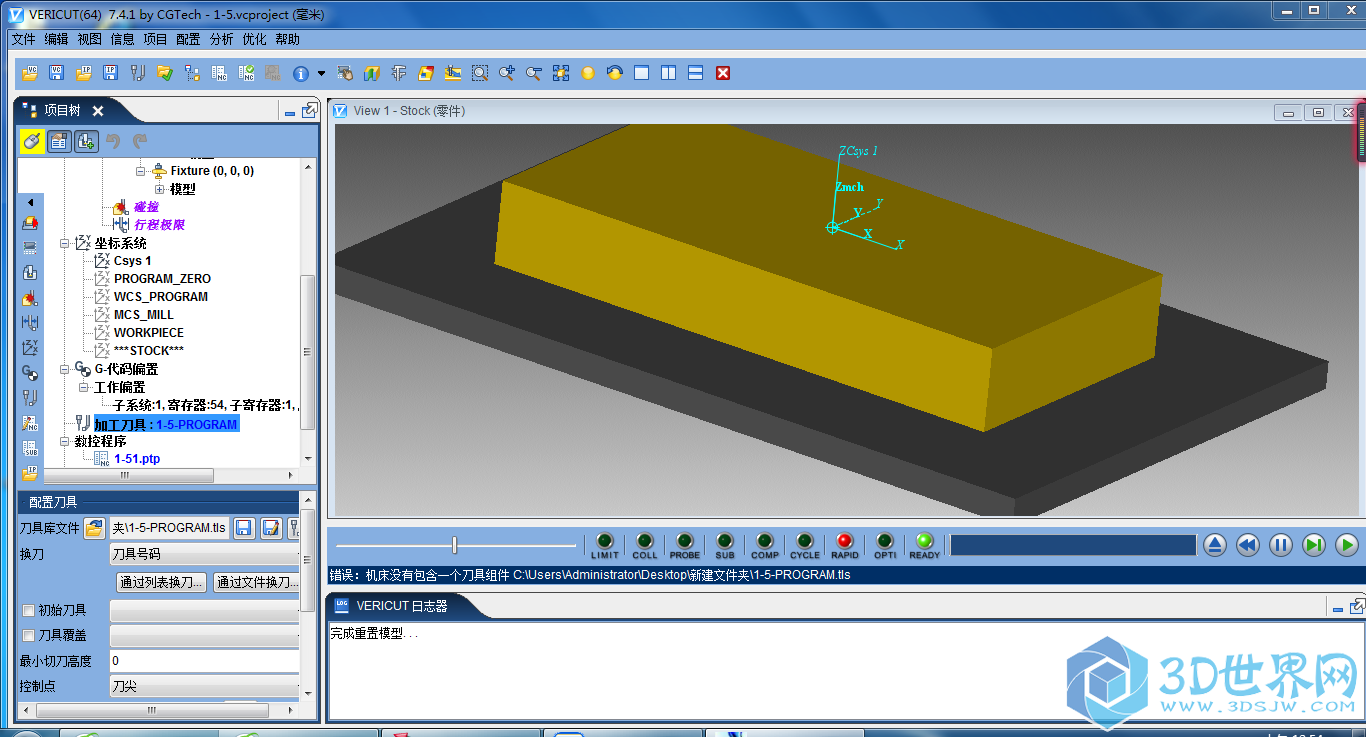Click the 最小切刀高度 input field
Image resolution: width=1366 pixels, height=737 pixels.
click(x=205, y=661)
